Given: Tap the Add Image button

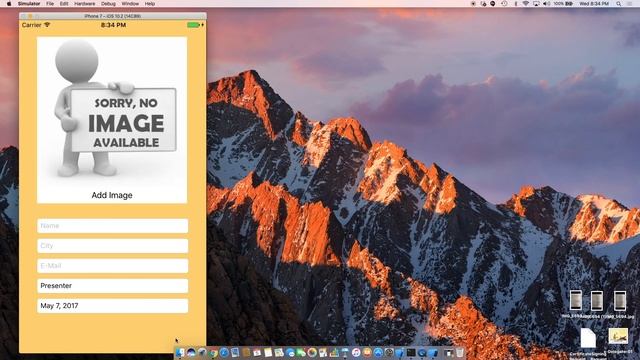Looking at the screenshot, I should (112, 195).
